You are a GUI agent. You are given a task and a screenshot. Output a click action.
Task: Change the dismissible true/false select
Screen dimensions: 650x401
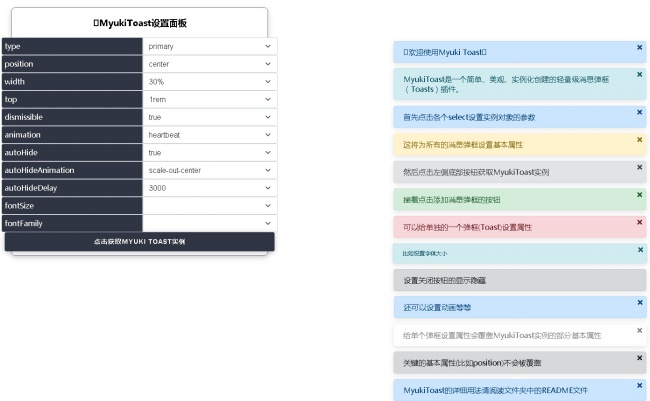pos(209,117)
